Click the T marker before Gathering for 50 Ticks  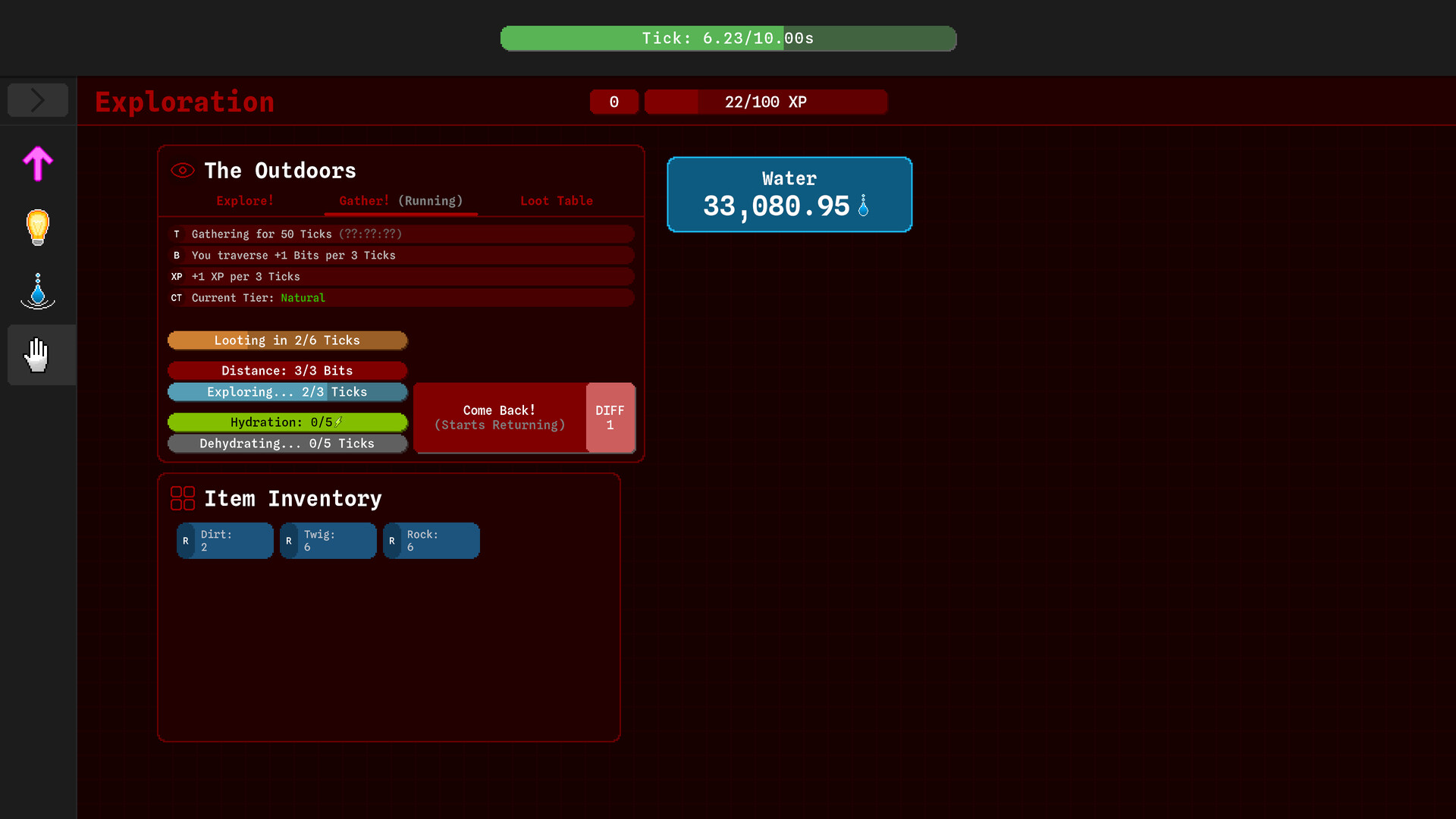[x=177, y=234]
